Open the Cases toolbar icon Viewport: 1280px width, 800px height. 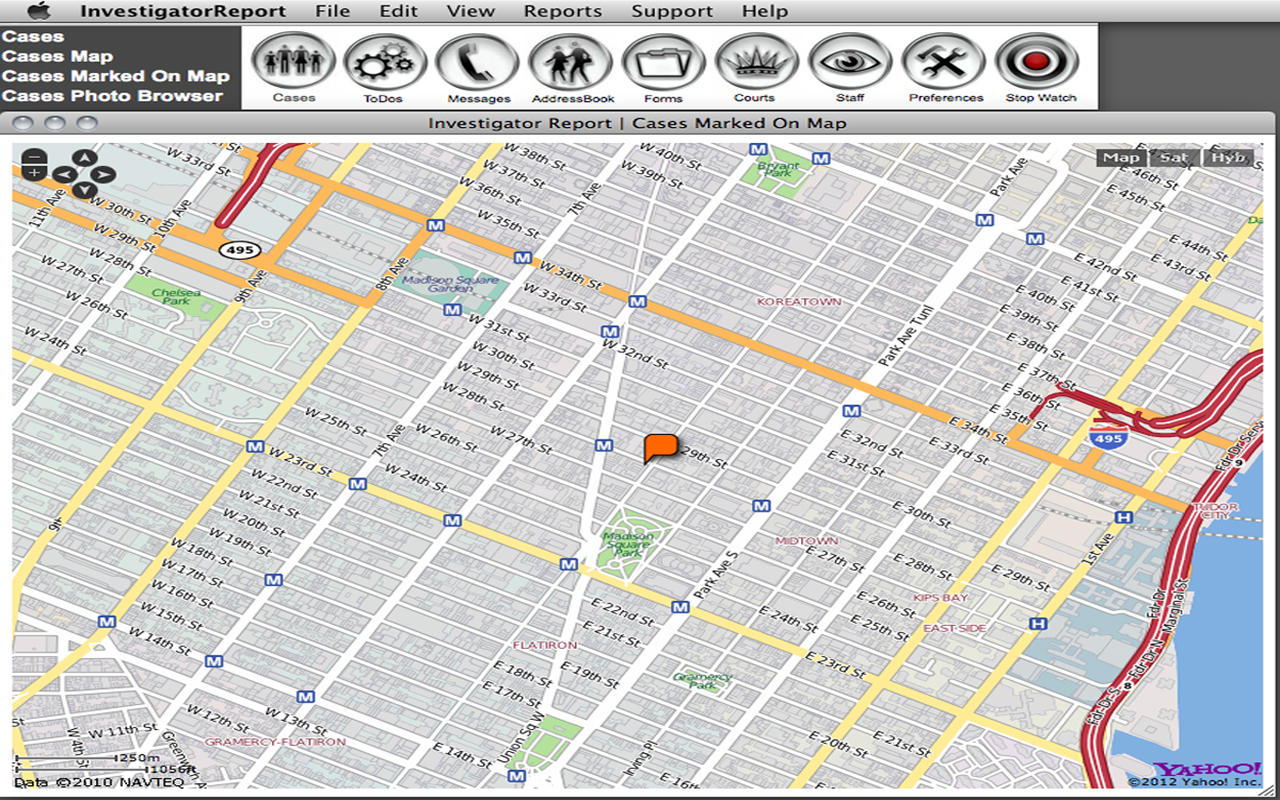(294, 61)
